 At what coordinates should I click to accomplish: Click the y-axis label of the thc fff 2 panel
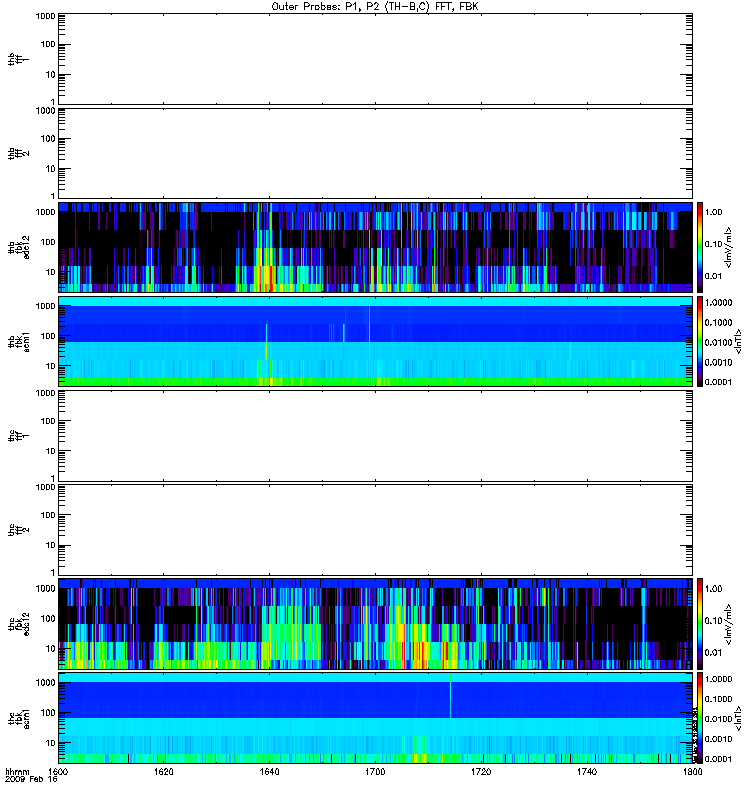tap(19, 530)
